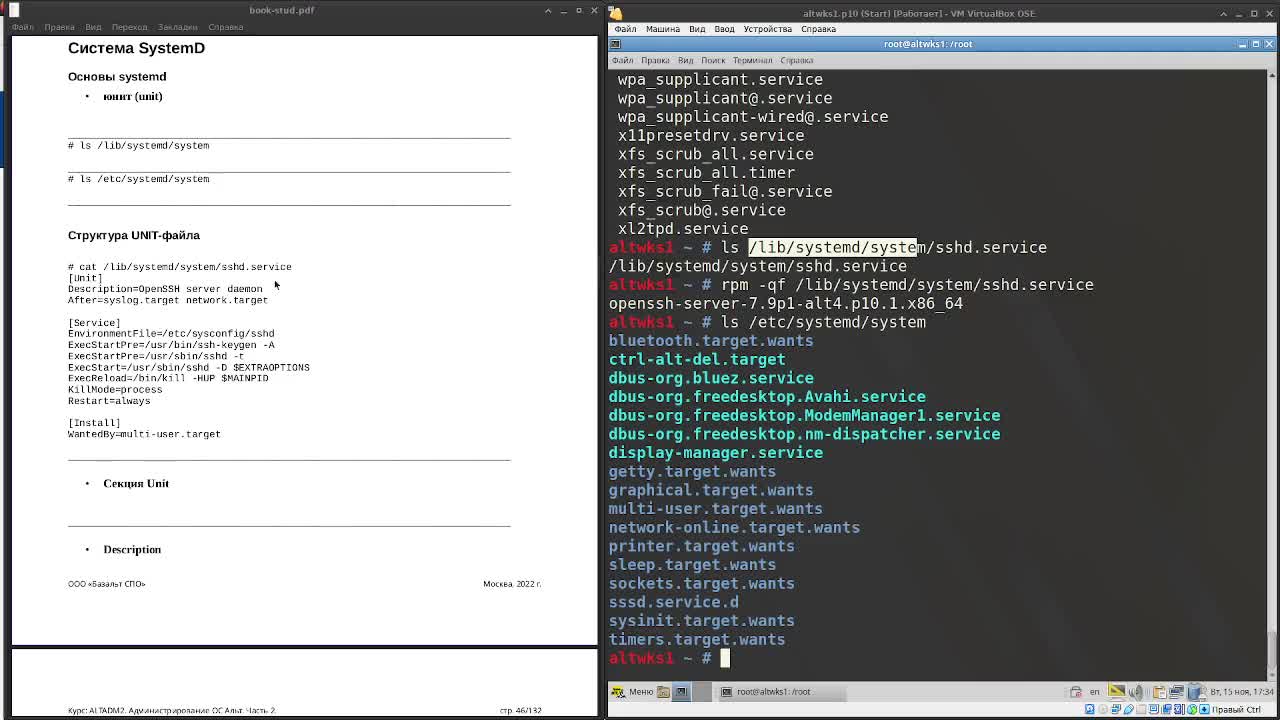Open the Вид menu in PDF viewer
The width and height of the screenshot is (1280, 720).
coord(93,27)
